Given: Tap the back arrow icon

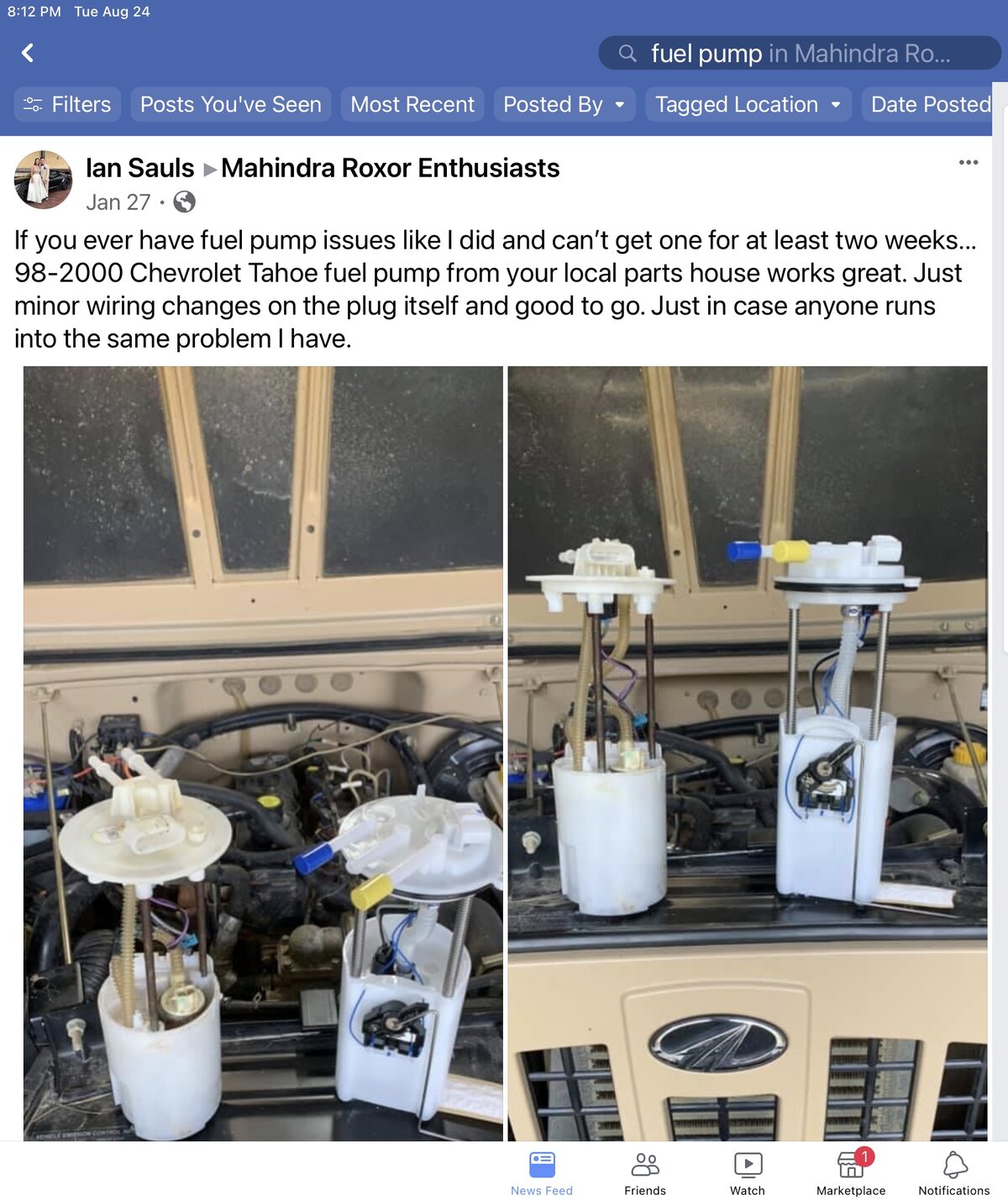Looking at the screenshot, I should pyautogui.click(x=28, y=53).
